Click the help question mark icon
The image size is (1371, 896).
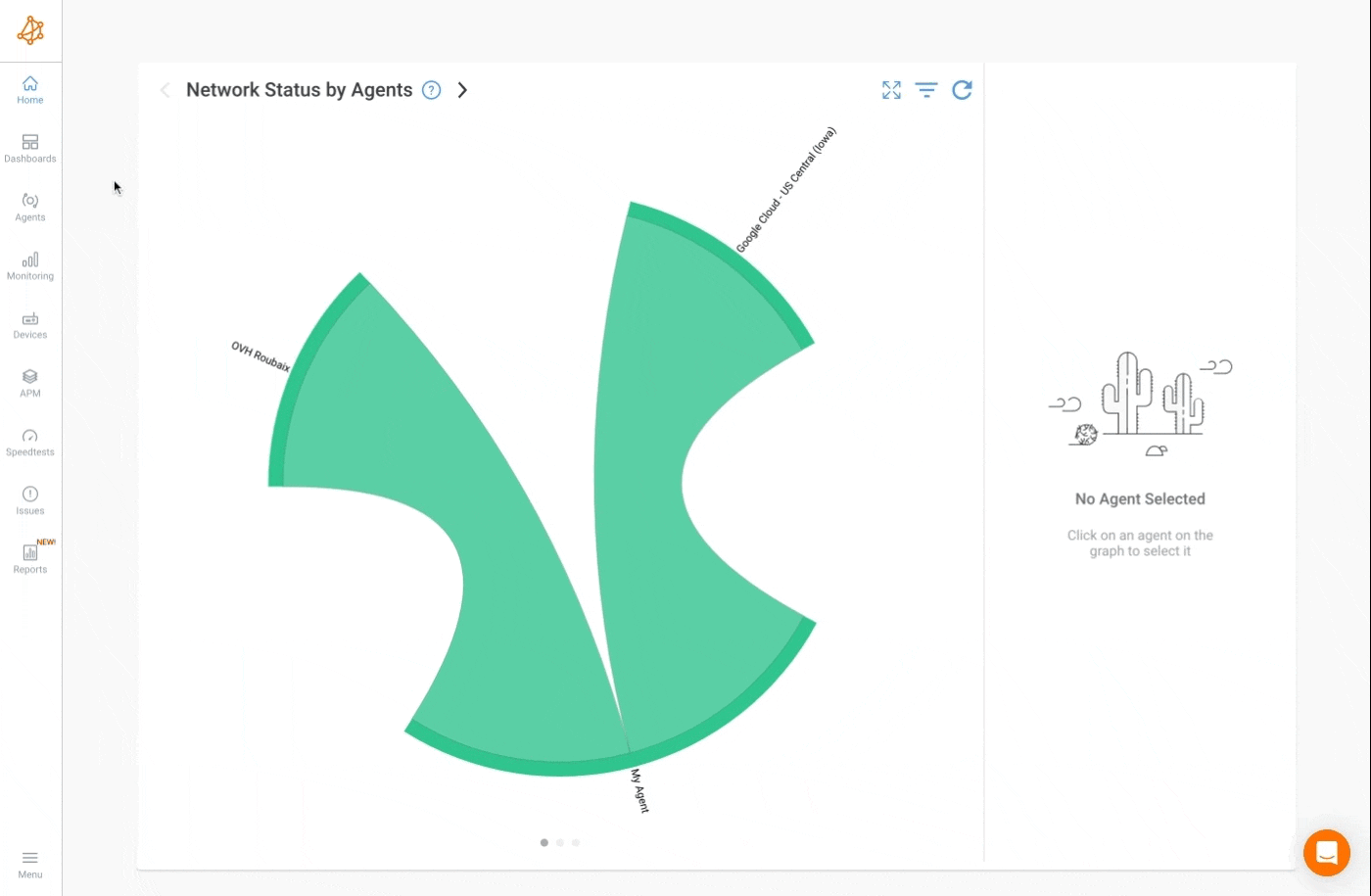[x=431, y=90]
